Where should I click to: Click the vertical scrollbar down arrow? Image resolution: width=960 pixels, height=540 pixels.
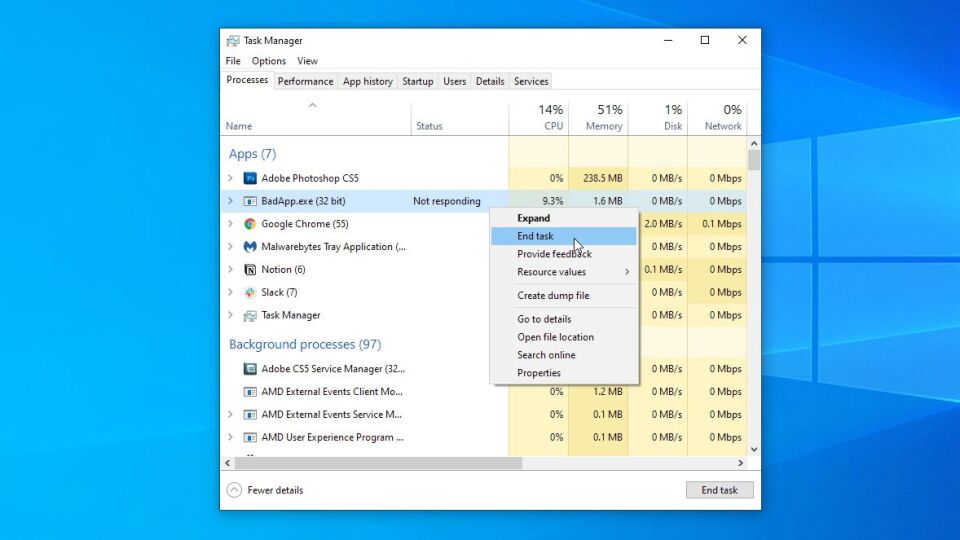pyautogui.click(x=754, y=450)
